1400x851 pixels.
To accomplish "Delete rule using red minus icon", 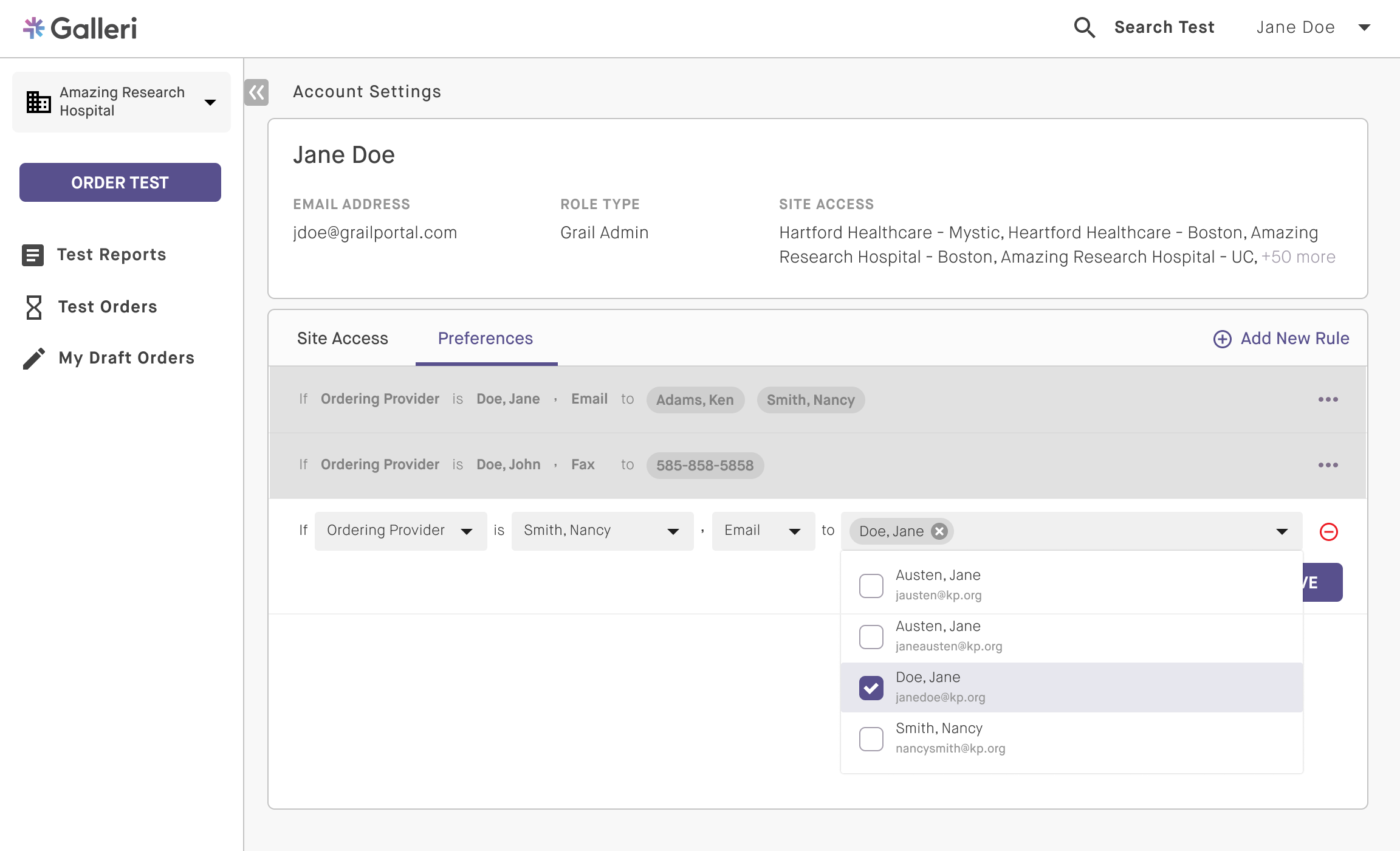I will [1328, 532].
